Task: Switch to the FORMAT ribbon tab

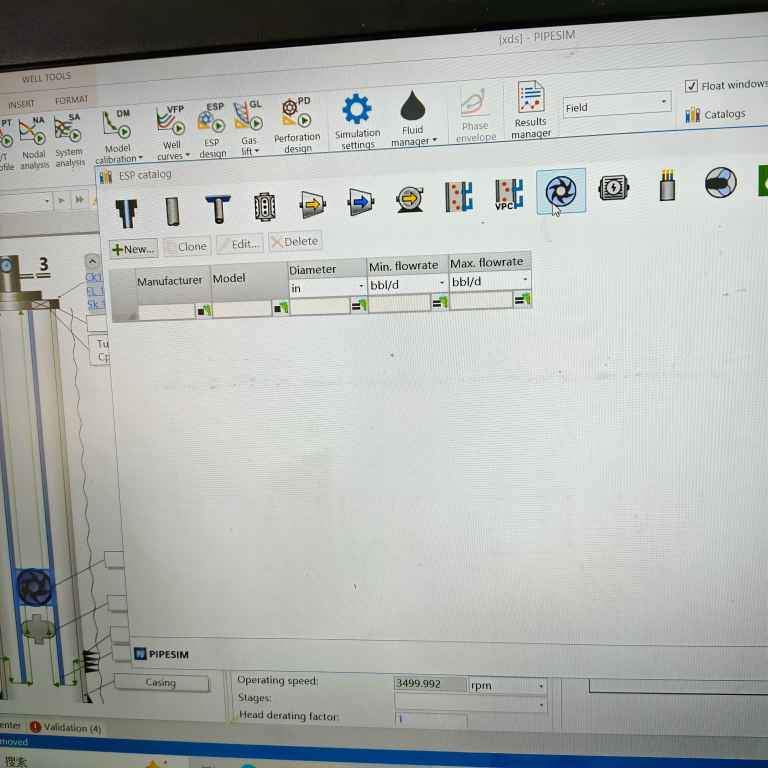Action: pyautogui.click(x=72, y=100)
